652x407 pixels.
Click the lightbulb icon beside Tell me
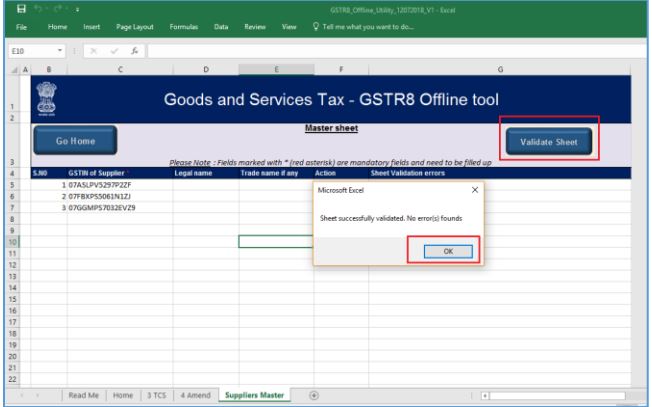click(316, 27)
